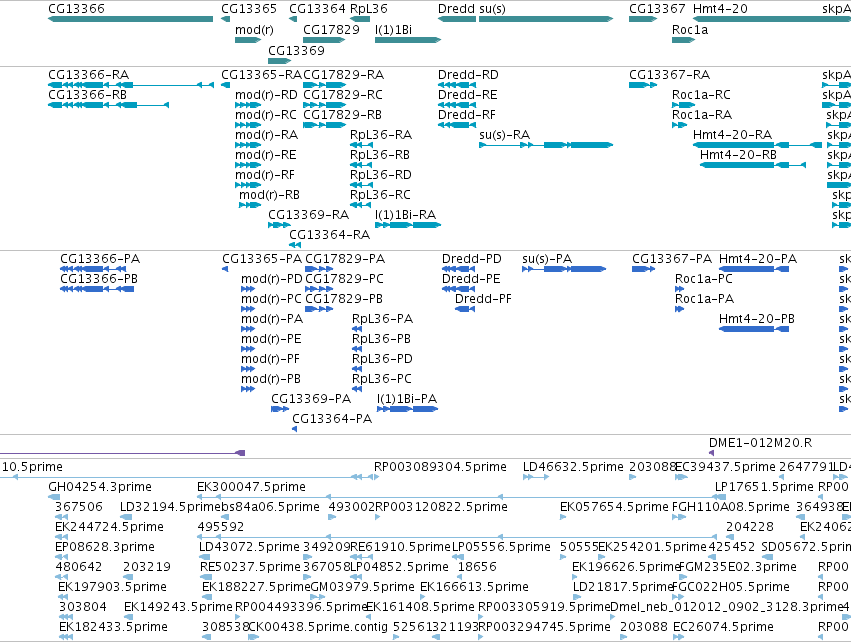Click the LD46632.5prime EST label
The image size is (851, 642).
(x=573, y=466)
